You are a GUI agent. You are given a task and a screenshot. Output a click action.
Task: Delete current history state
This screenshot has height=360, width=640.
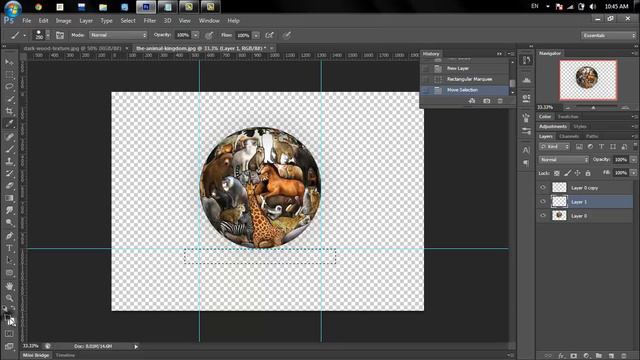500,101
